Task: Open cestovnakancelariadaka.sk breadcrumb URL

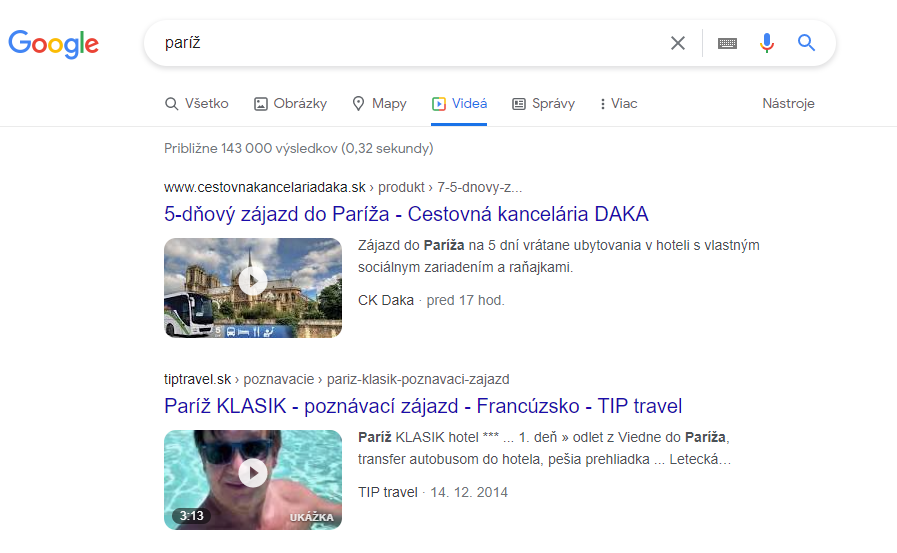Action: click(x=343, y=187)
